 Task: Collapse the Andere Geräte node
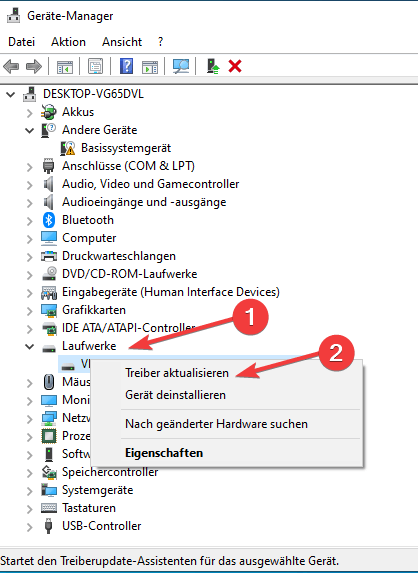30,130
